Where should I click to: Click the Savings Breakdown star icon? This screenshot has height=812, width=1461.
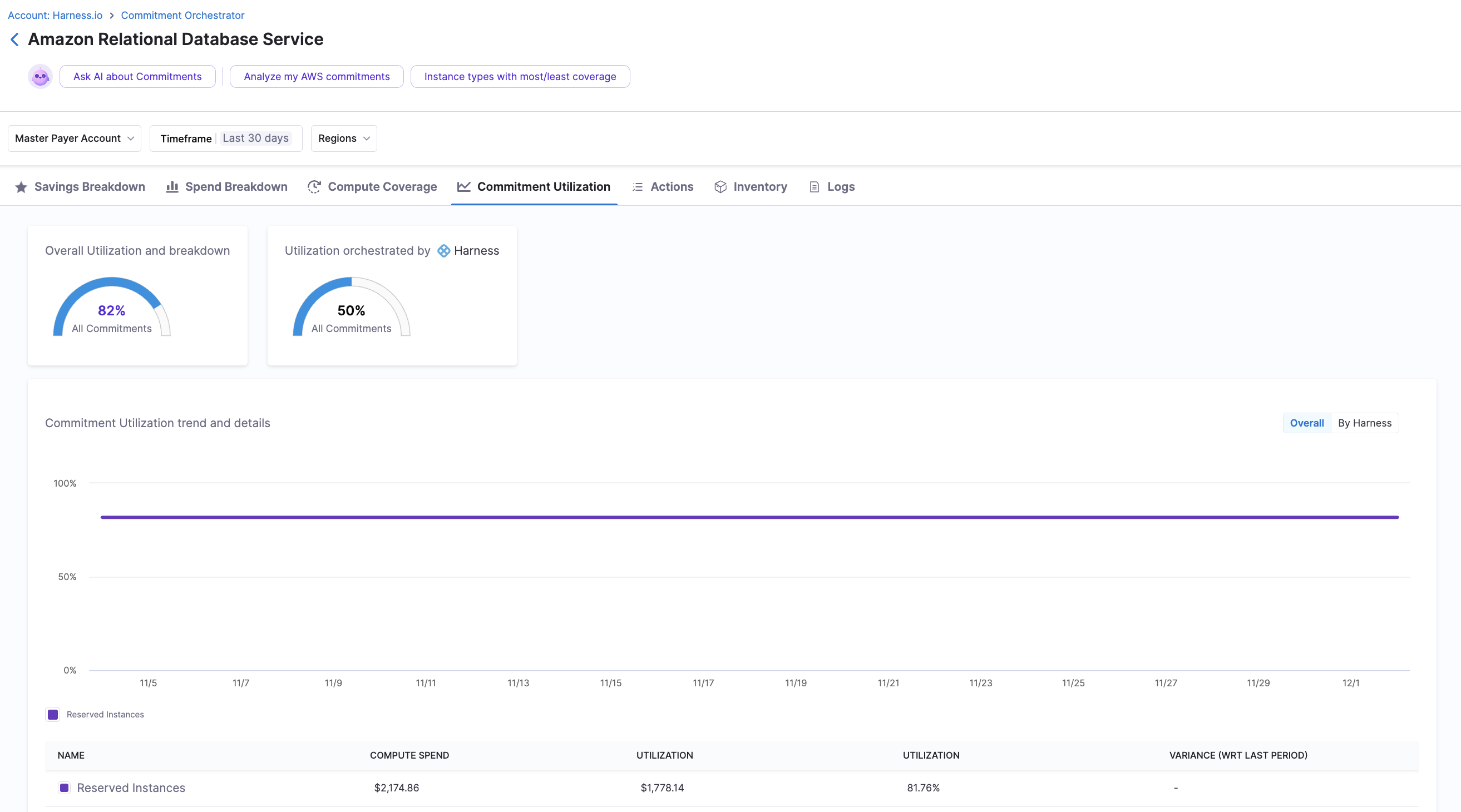(21, 187)
